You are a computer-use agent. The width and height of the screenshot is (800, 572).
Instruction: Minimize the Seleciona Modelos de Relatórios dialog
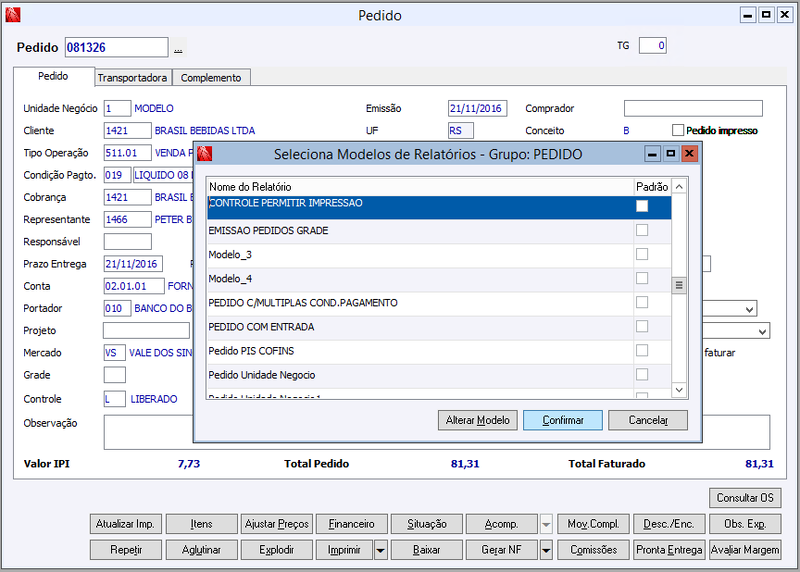click(652, 154)
